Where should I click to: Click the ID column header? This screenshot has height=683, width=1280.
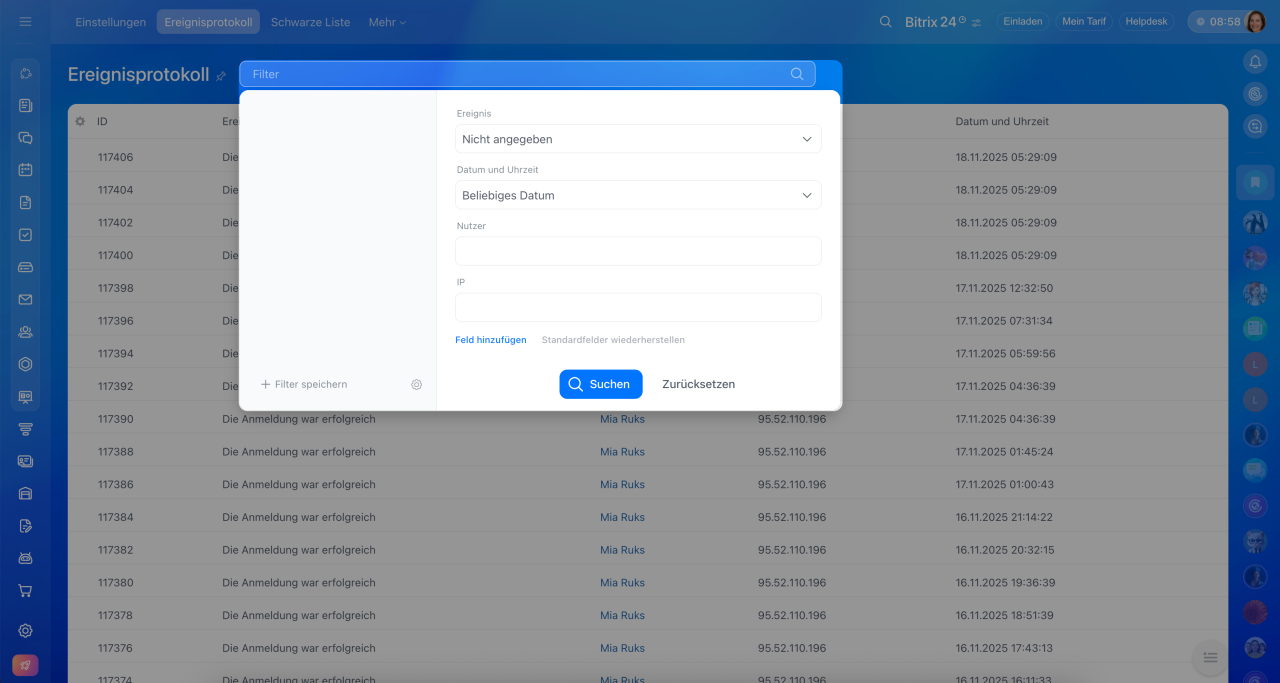(102, 121)
